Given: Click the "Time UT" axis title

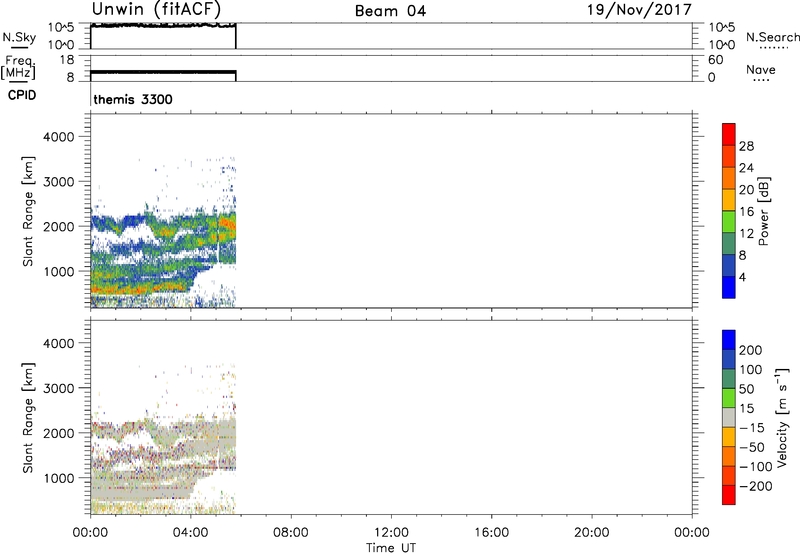Looking at the screenshot, I should coord(391,547).
